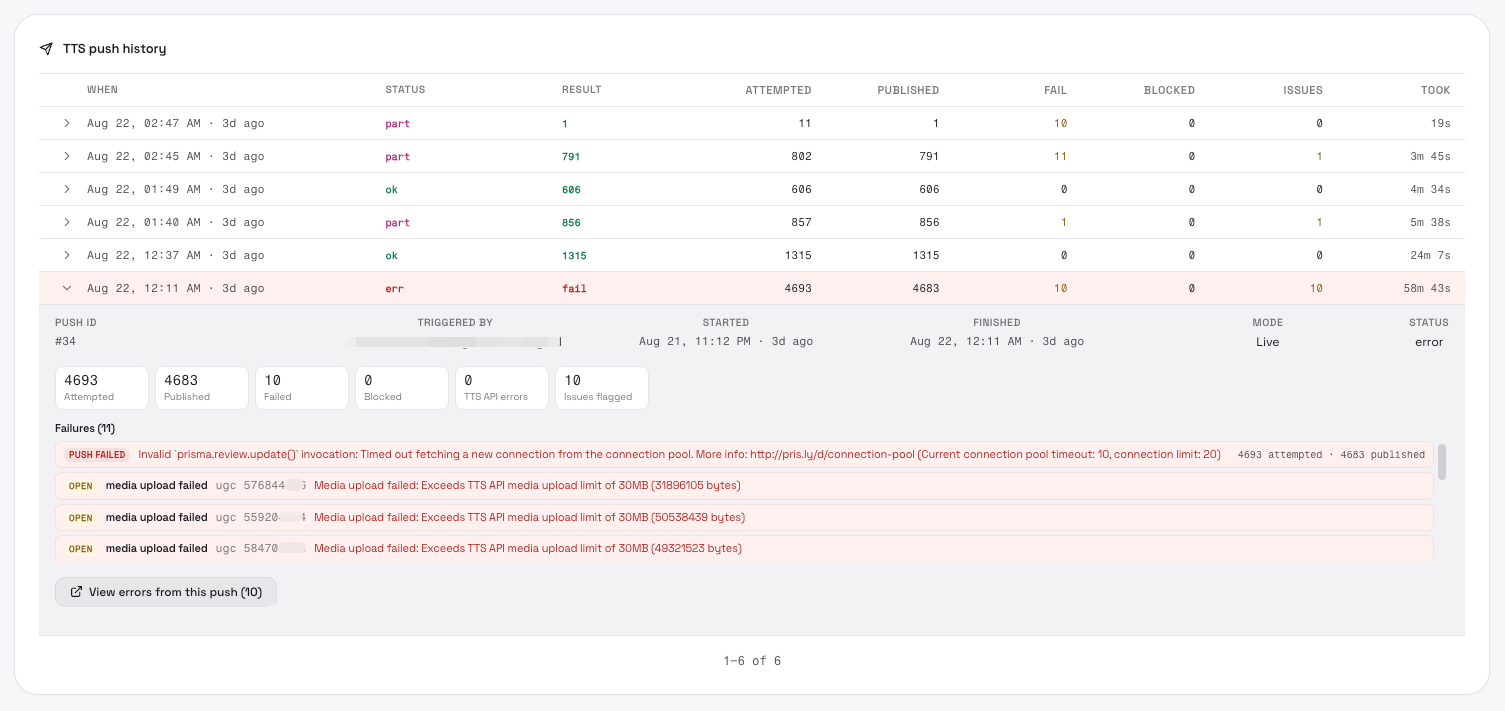Click the 50538439 bytes media upload failure row
The width and height of the screenshot is (1505, 711).
[x=744, y=518]
